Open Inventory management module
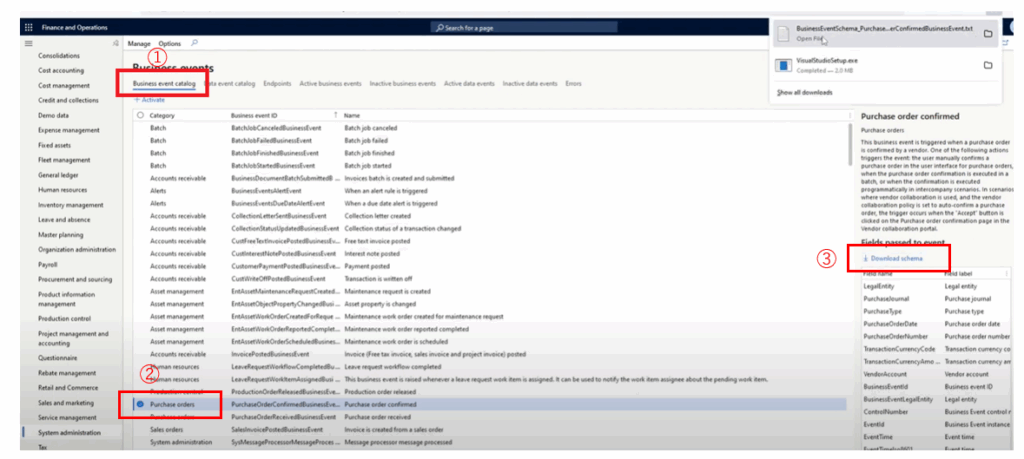 pos(71,205)
